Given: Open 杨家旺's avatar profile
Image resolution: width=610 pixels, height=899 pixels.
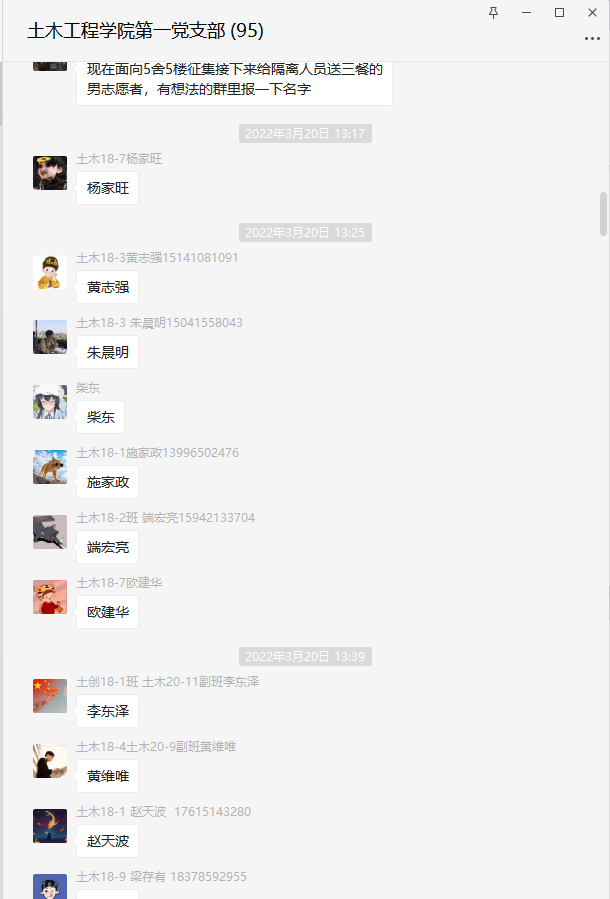Looking at the screenshot, I should pos(50,173).
